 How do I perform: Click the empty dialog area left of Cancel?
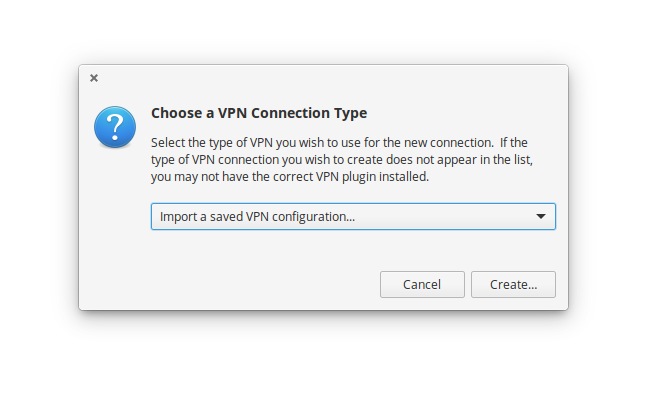(231, 284)
